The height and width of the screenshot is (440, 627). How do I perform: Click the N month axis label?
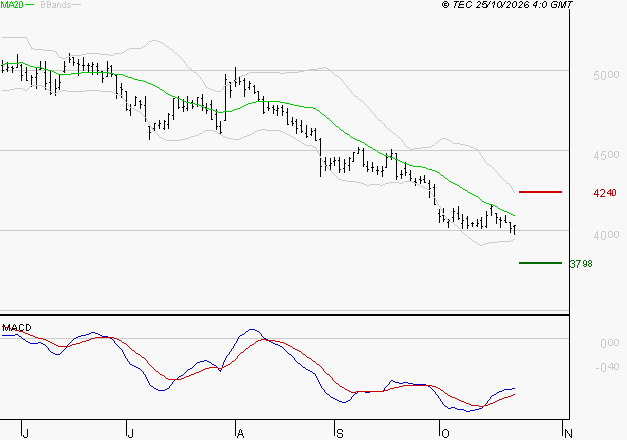tap(568, 433)
